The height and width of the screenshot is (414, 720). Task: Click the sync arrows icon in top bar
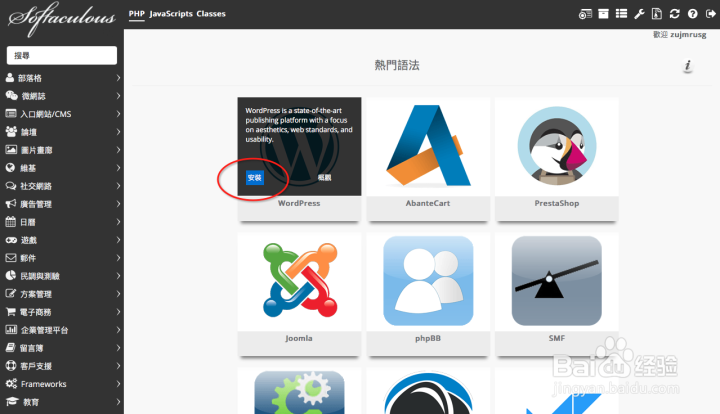pyautogui.click(x=675, y=14)
